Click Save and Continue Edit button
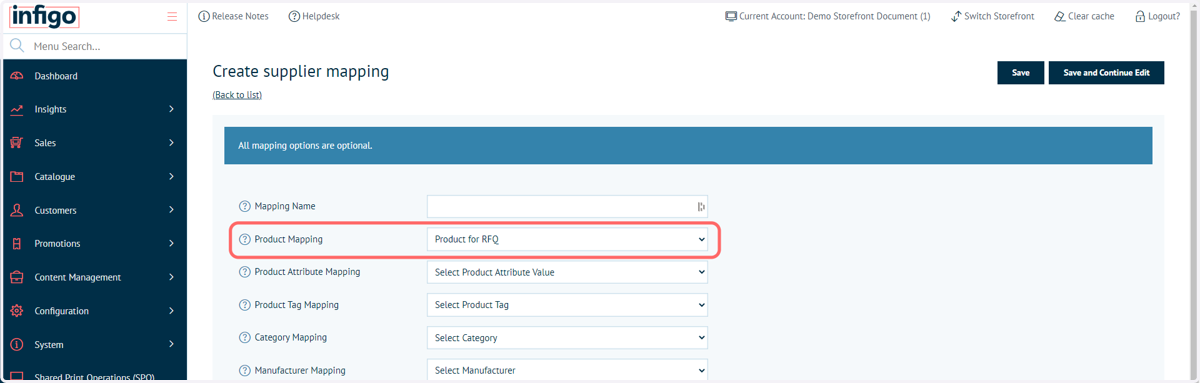This screenshot has width=1200, height=383. point(1106,73)
